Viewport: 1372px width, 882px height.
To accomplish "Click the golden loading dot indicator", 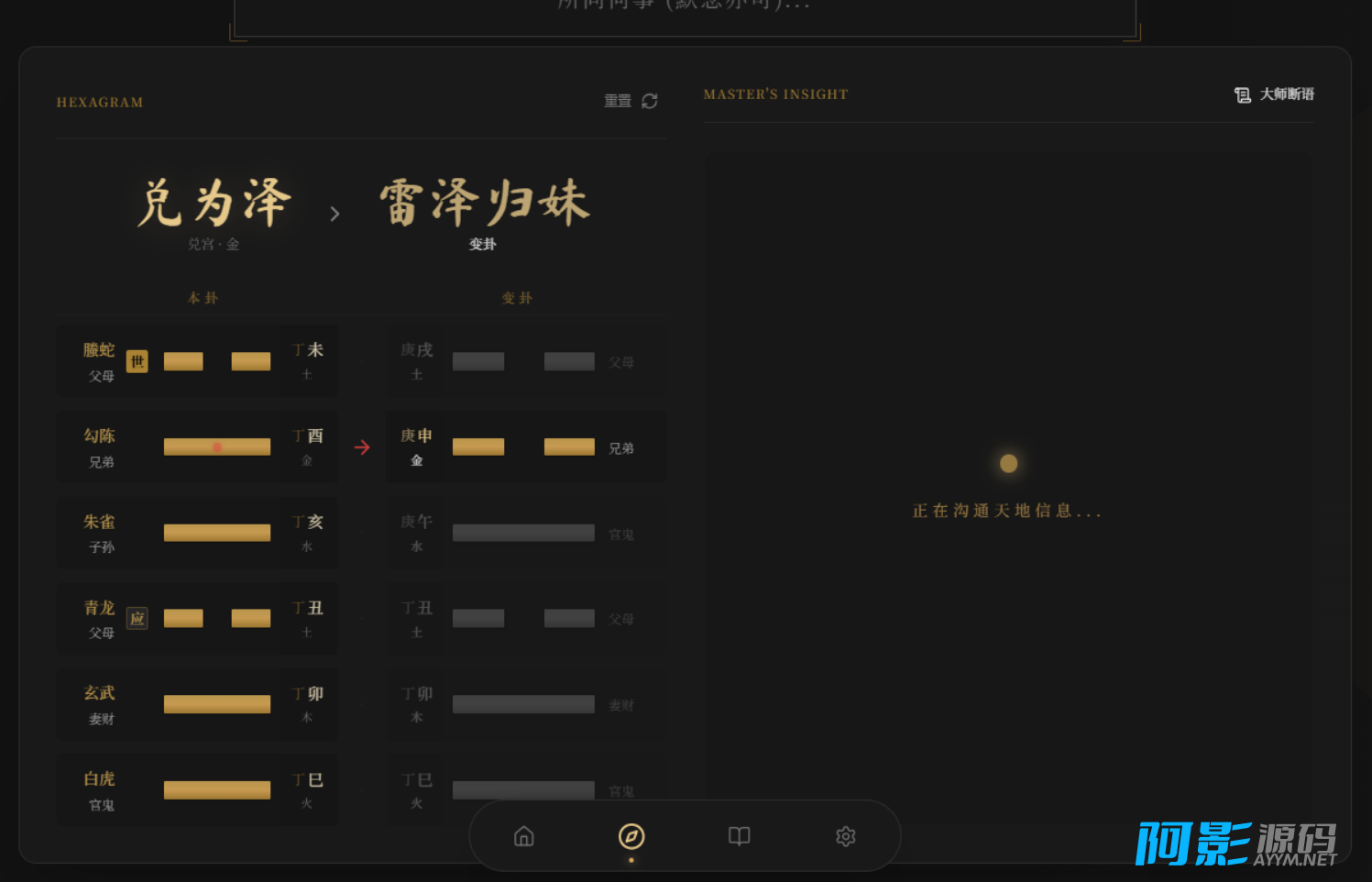I will point(1008,464).
